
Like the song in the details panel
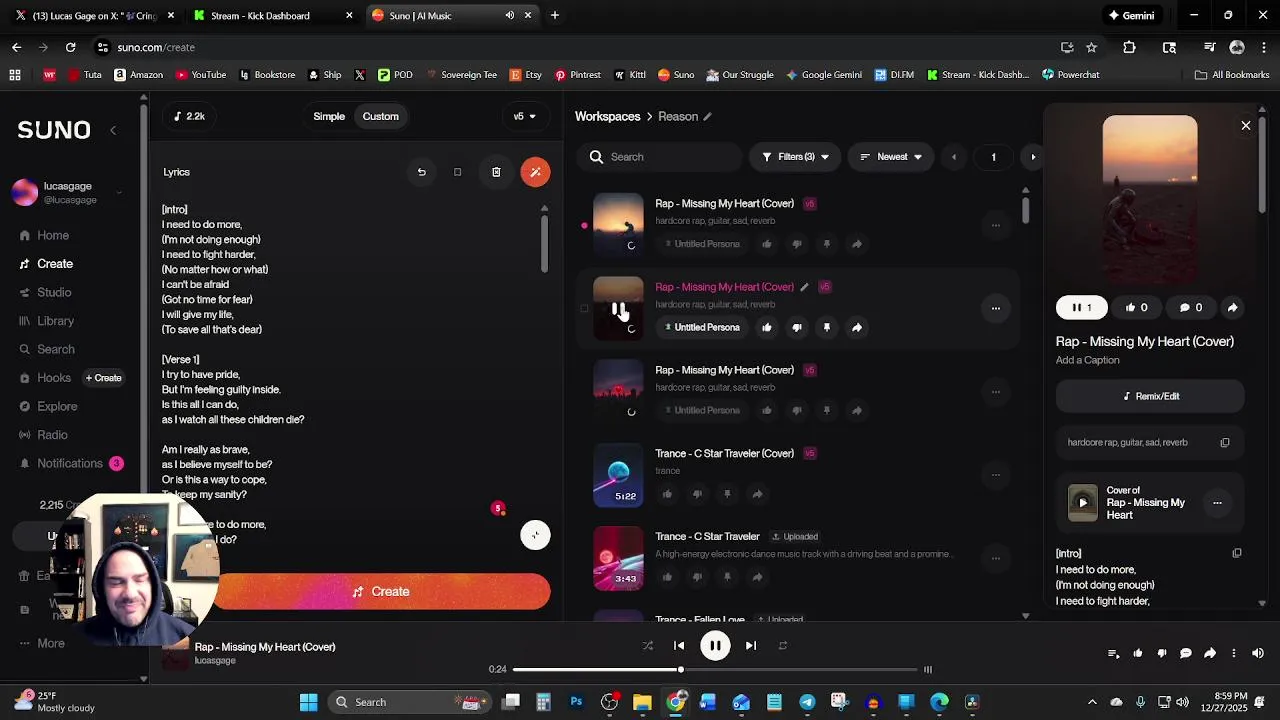(x=1137, y=307)
